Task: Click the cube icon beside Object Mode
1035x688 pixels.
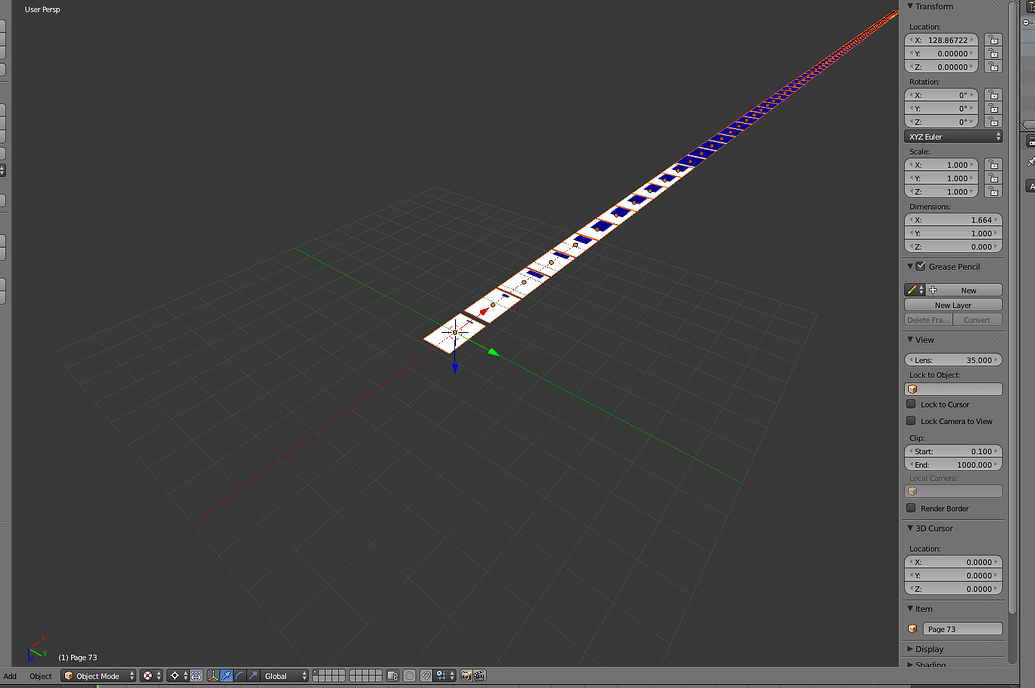Action: tap(69, 675)
